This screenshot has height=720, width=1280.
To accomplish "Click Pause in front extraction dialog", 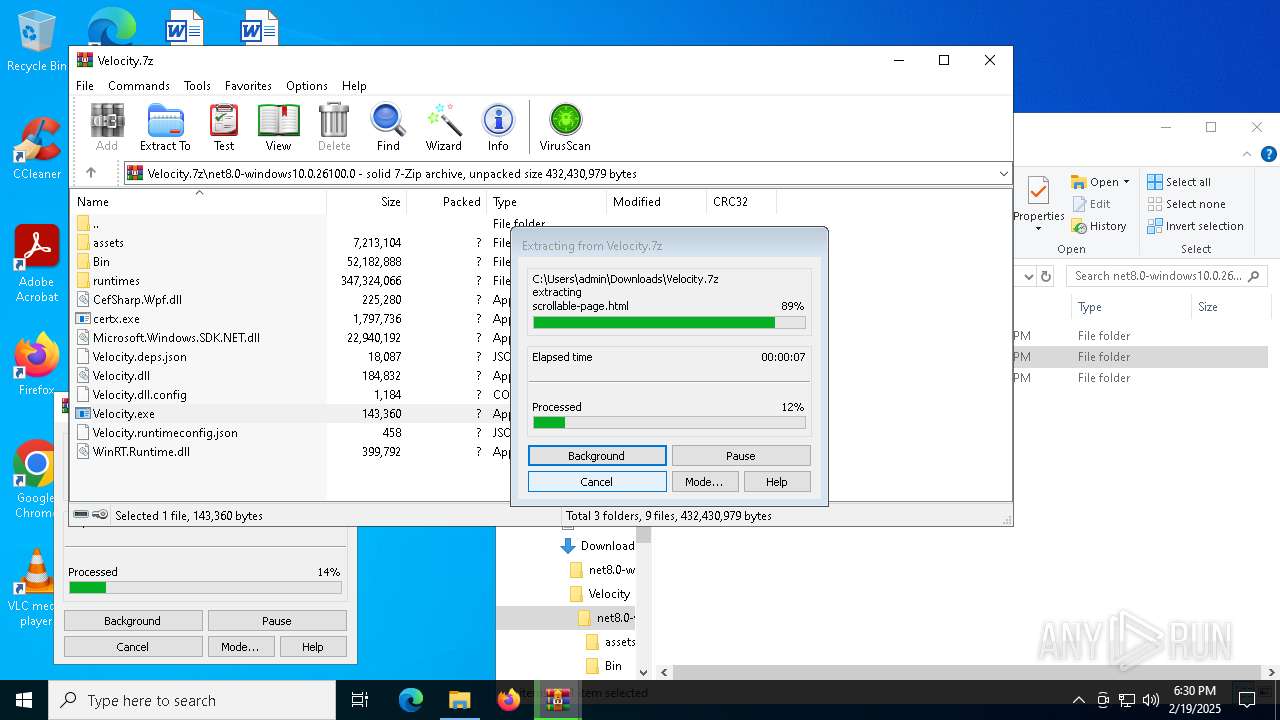I will tap(741, 456).
